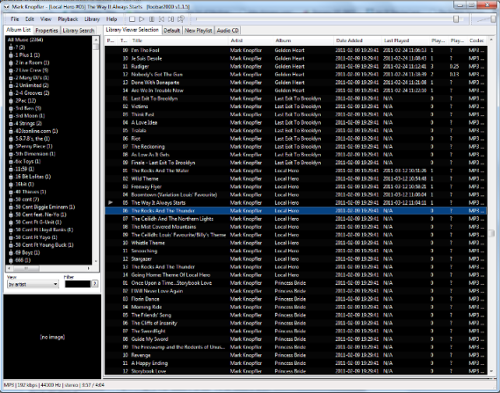Click the Stop playback button
The image size is (500, 393).
point(132,19)
